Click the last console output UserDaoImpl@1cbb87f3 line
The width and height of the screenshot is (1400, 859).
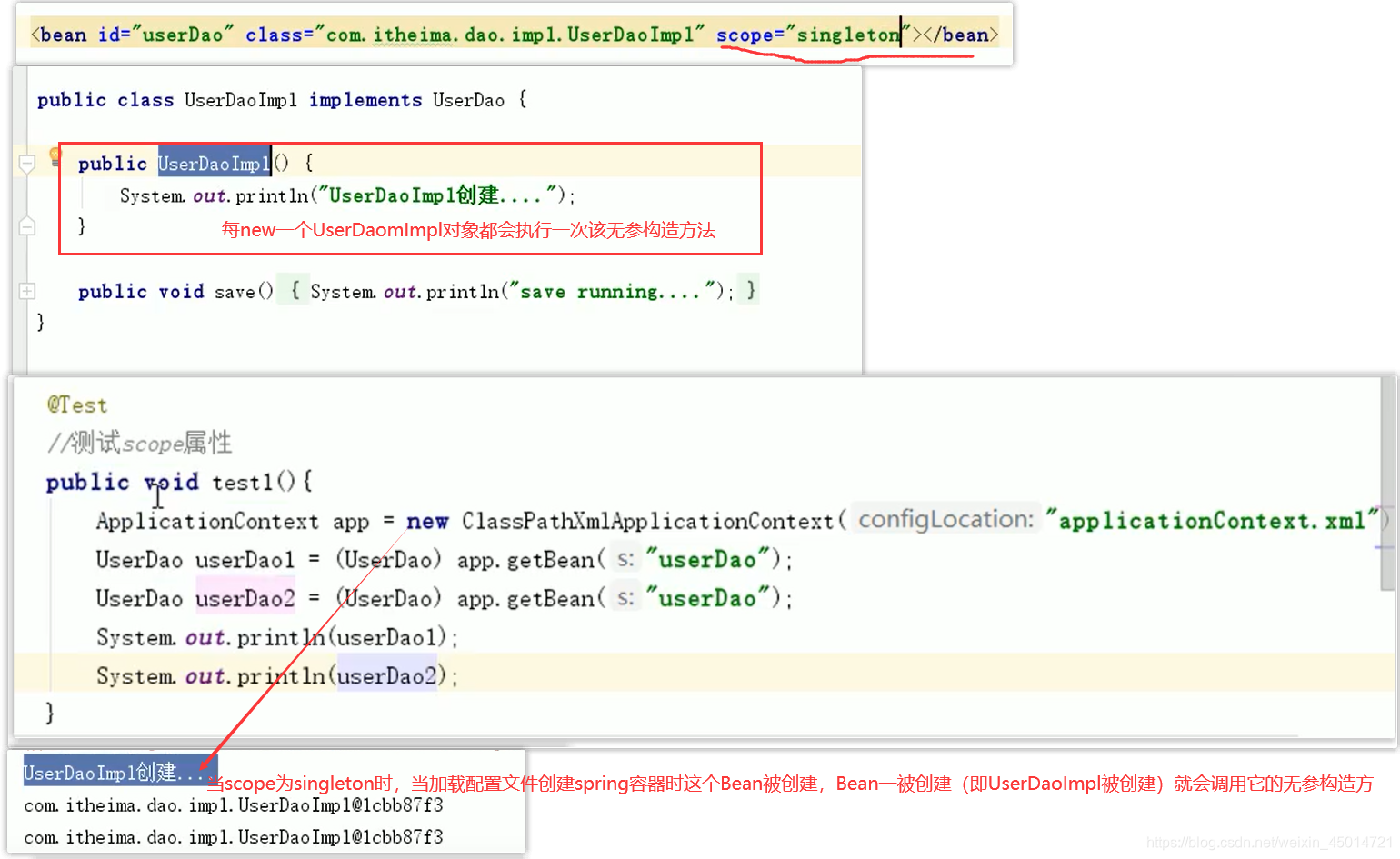[x=234, y=836]
